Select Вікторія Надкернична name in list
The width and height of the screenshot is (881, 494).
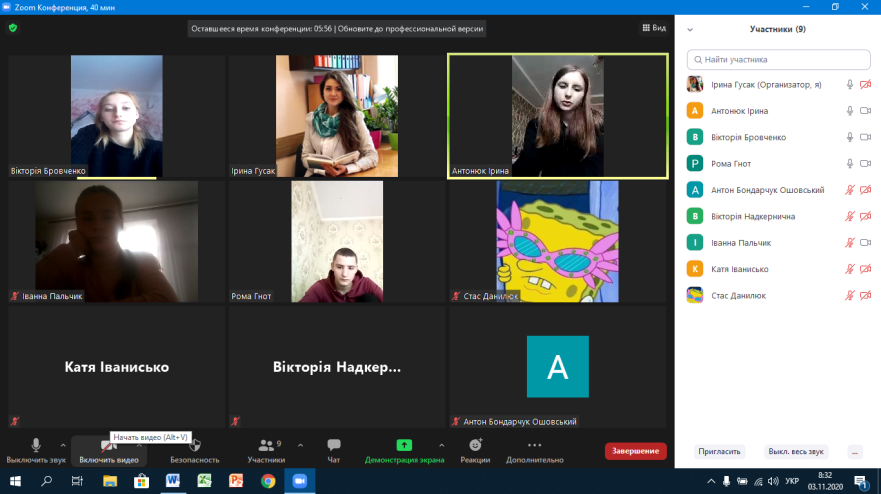(753, 216)
